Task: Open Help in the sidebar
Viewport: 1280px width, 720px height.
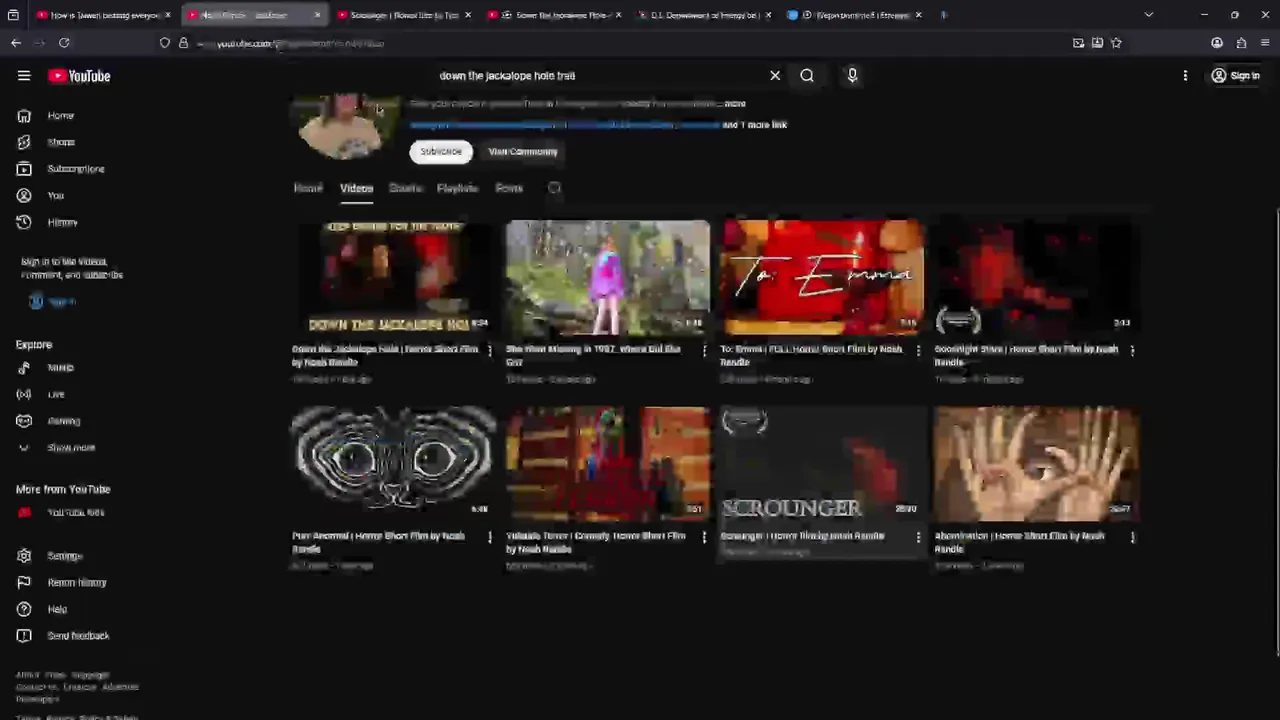Action: [x=56, y=609]
